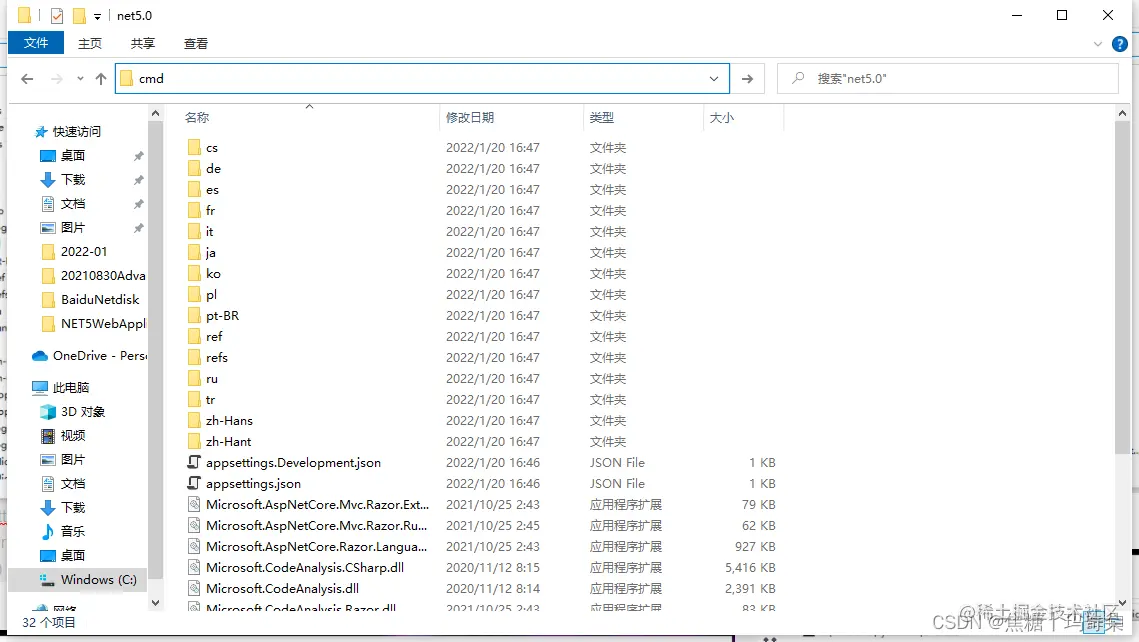This screenshot has width=1139, height=642.
Task: Sort by 类型 column header
Action: (x=601, y=117)
